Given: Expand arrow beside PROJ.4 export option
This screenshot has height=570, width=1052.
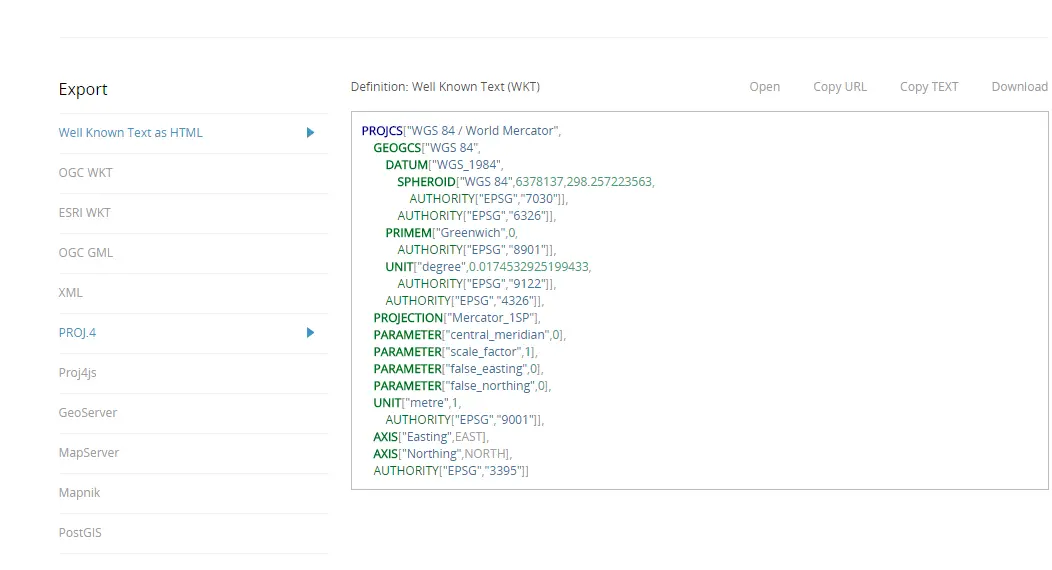Looking at the screenshot, I should click(x=310, y=333).
